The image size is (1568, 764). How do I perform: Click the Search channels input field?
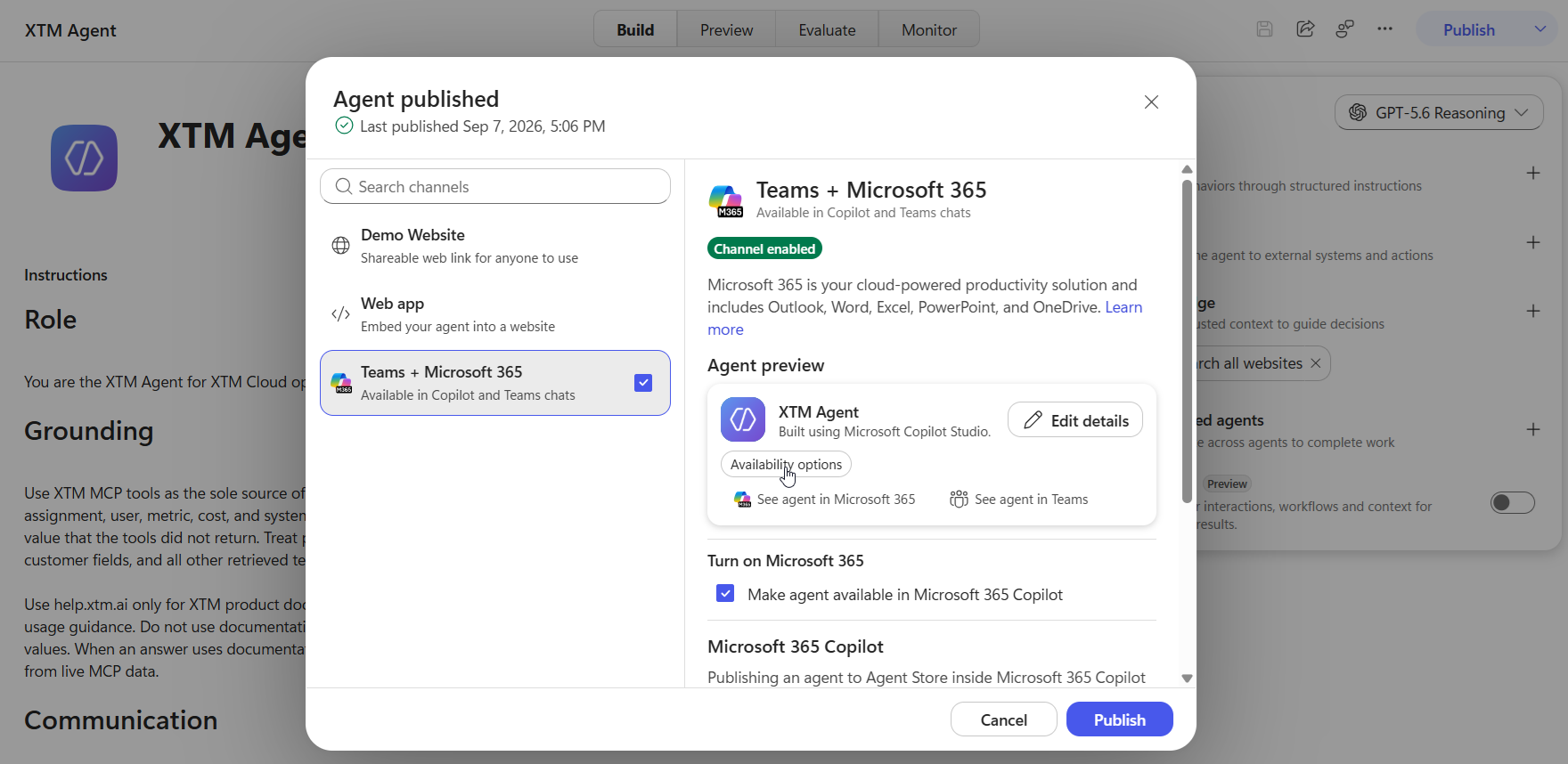pos(495,186)
